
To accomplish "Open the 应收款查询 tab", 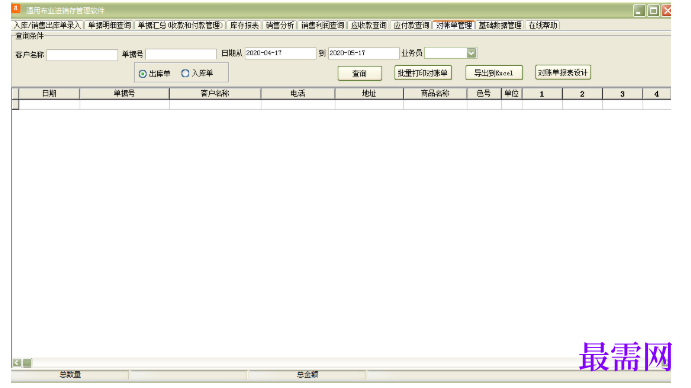I will (368, 25).
